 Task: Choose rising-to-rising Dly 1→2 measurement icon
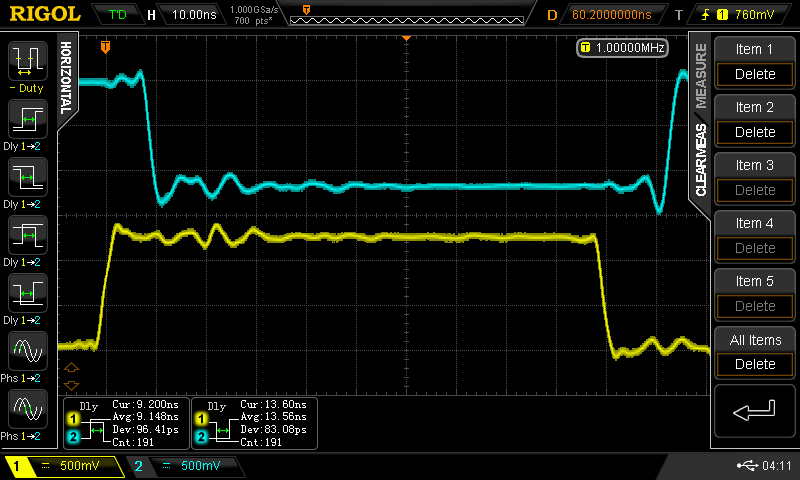28,119
